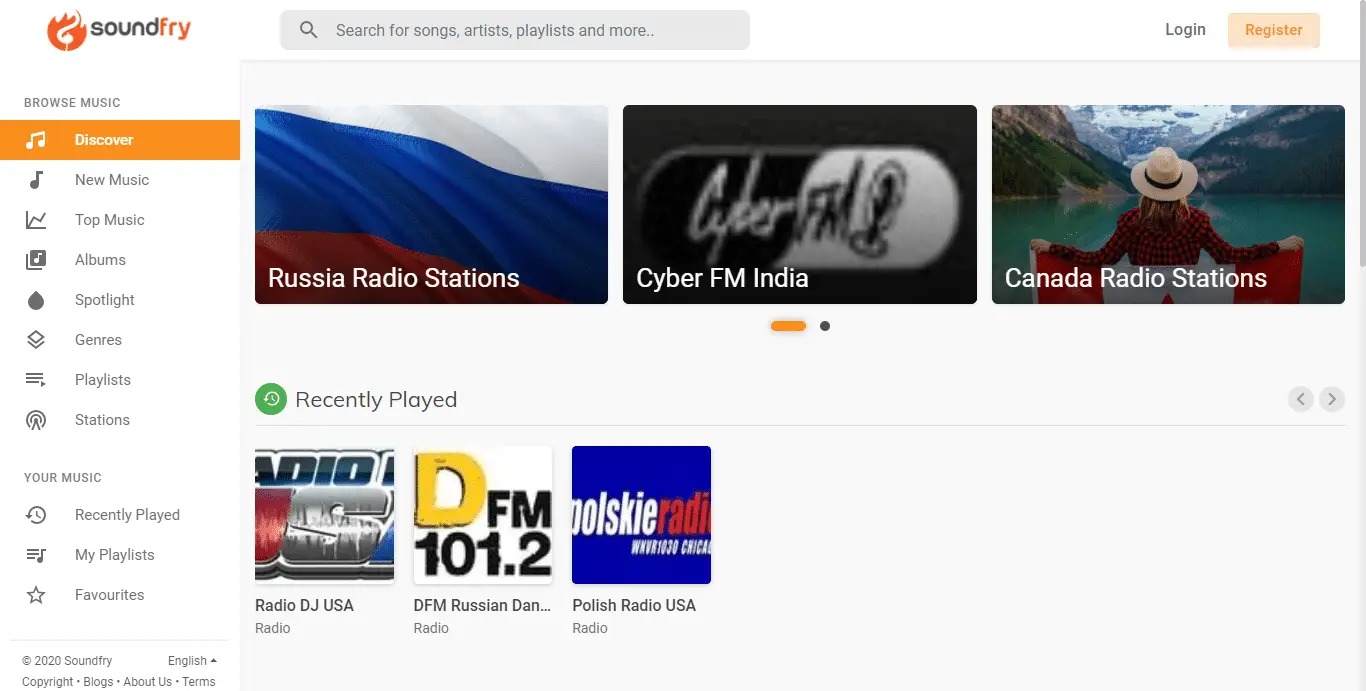This screenshot has width=1366, height=691.
Task: Select the second carousel slide dot
Action: pos(825,326)
